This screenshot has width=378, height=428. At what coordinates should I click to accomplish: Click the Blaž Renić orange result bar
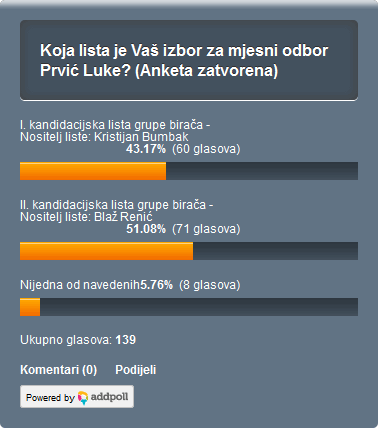point(106,251)
